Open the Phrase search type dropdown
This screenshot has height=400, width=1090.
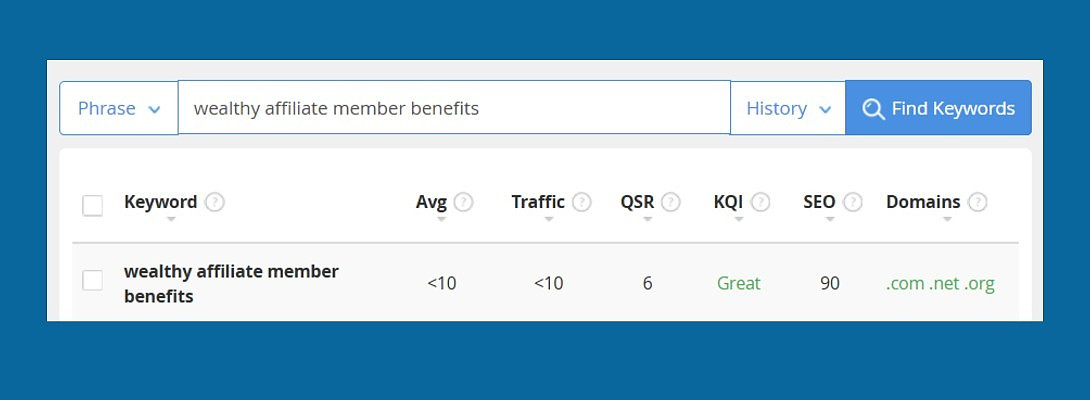[x=119, y=108]
